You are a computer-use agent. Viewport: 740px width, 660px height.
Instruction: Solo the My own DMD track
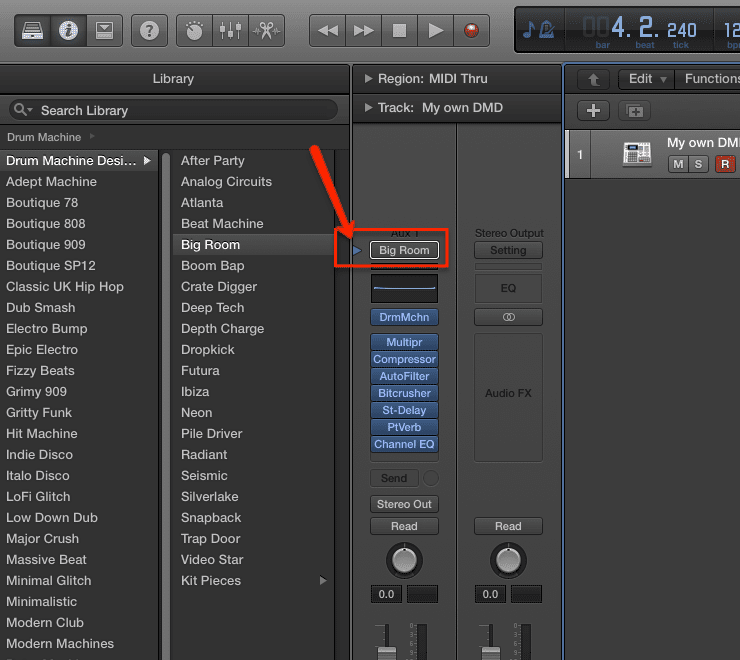click(698, 164)
